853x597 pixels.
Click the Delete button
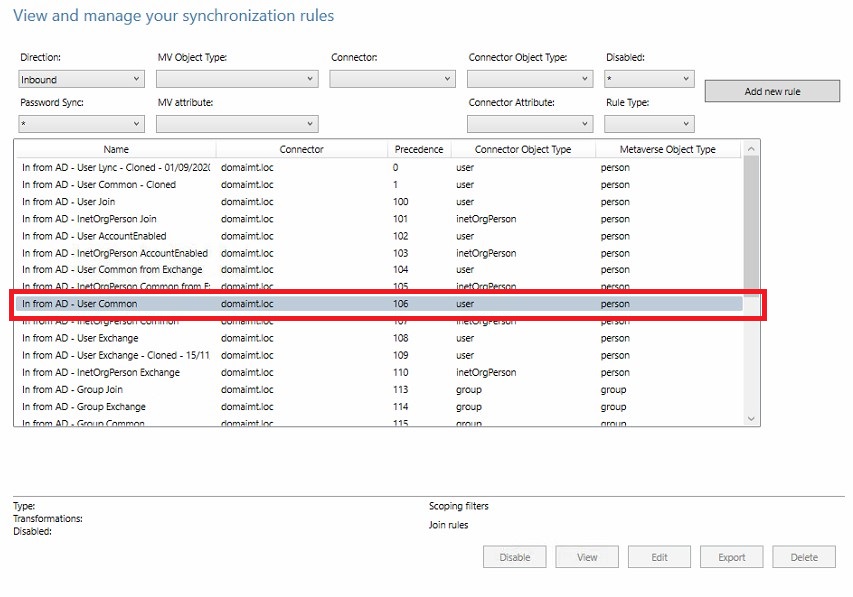pyautogui.click(x=804, y=557)
